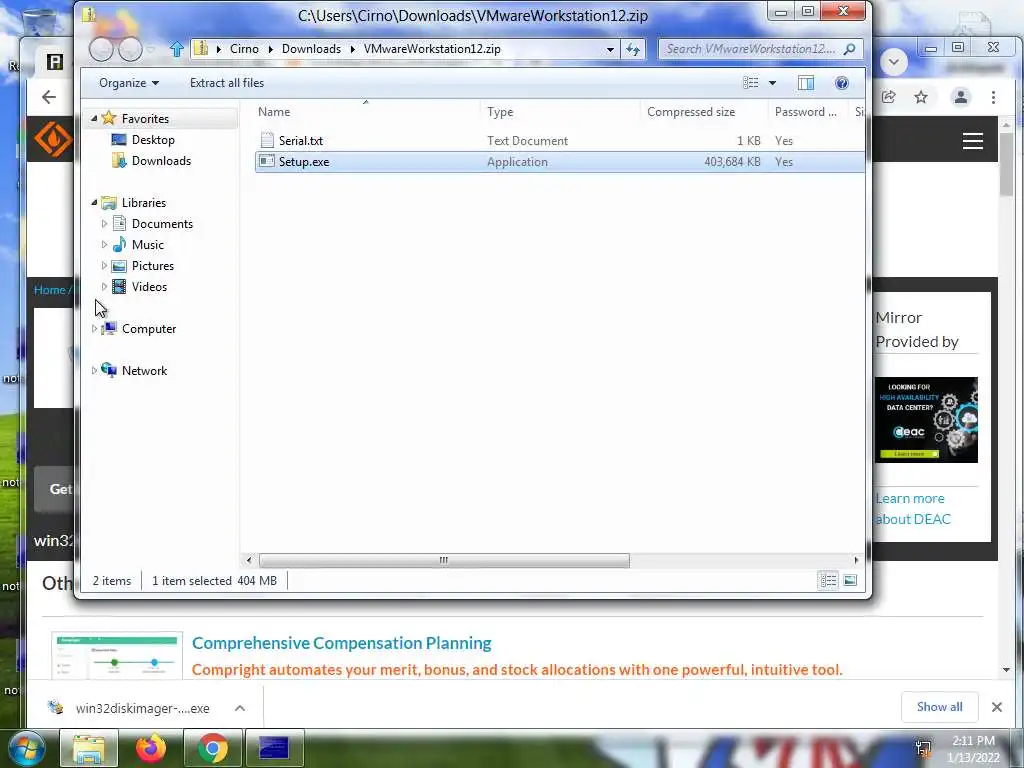Open Chrome profile avatar icon
1024x768 pixels.
(961, 97)
